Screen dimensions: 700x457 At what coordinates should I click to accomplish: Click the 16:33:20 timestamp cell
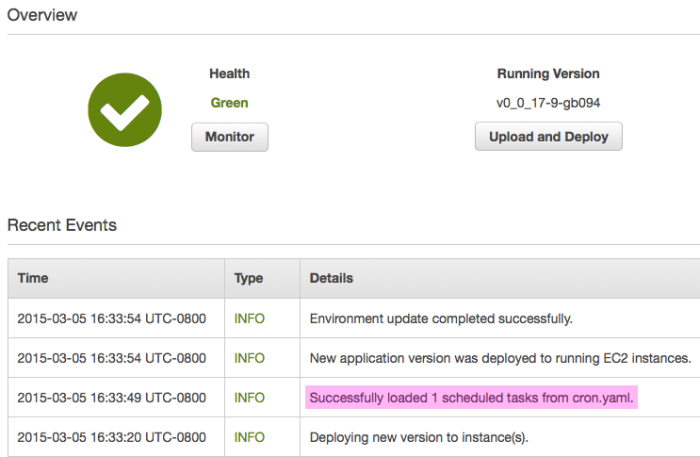[x=112, y=437]
